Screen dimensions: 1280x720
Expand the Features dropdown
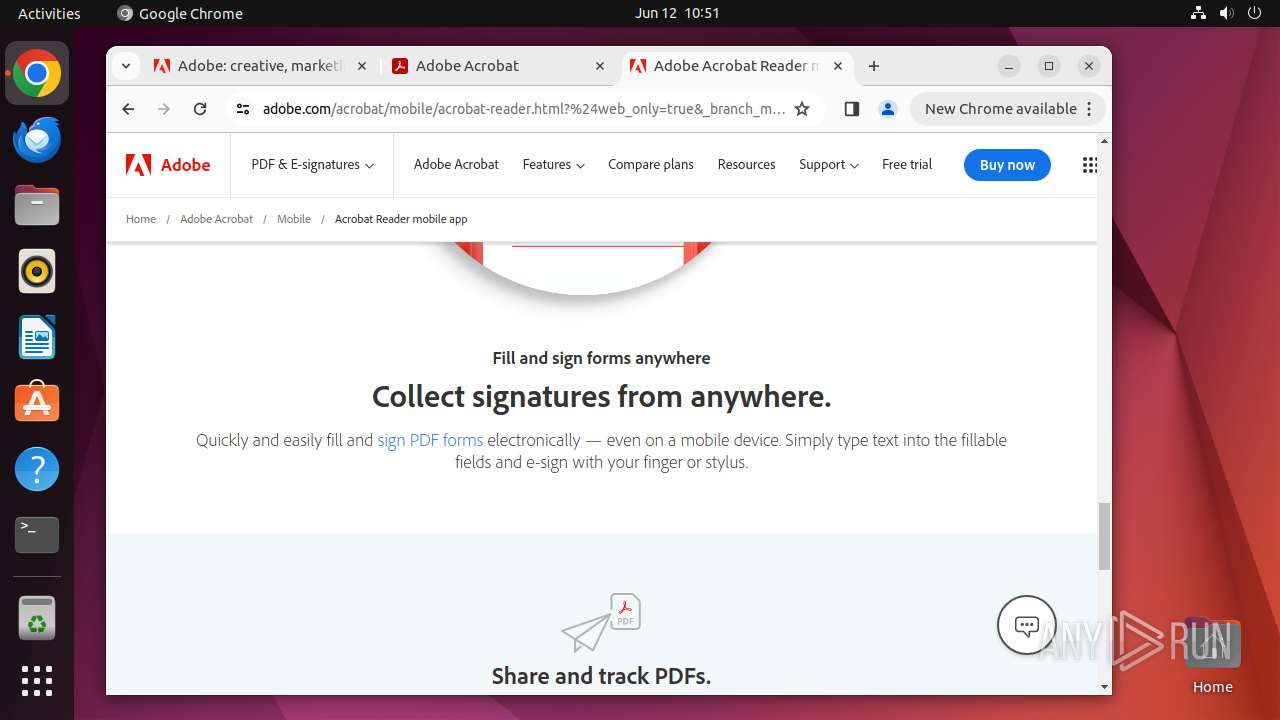pos(553,165)
